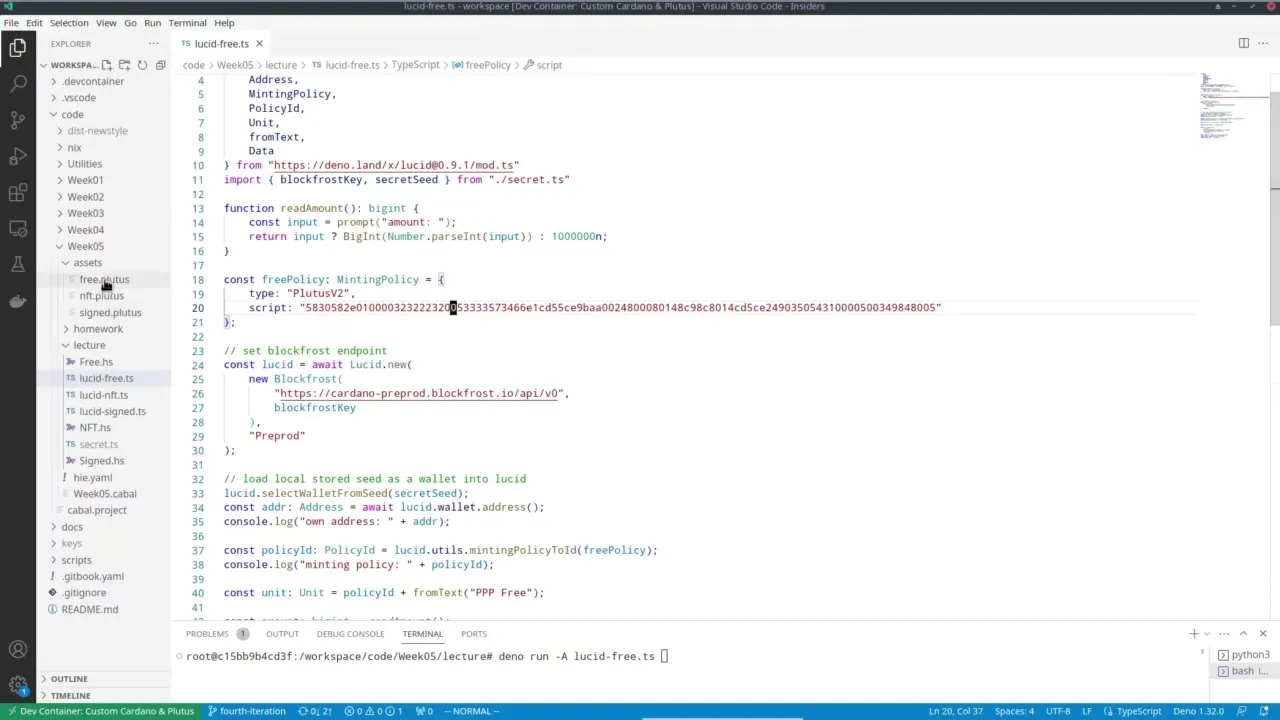The width and height of the screenshot is (1280, 720).
Task: Open the new terminal profile dropdown arrow
Action: point(1209,633)
